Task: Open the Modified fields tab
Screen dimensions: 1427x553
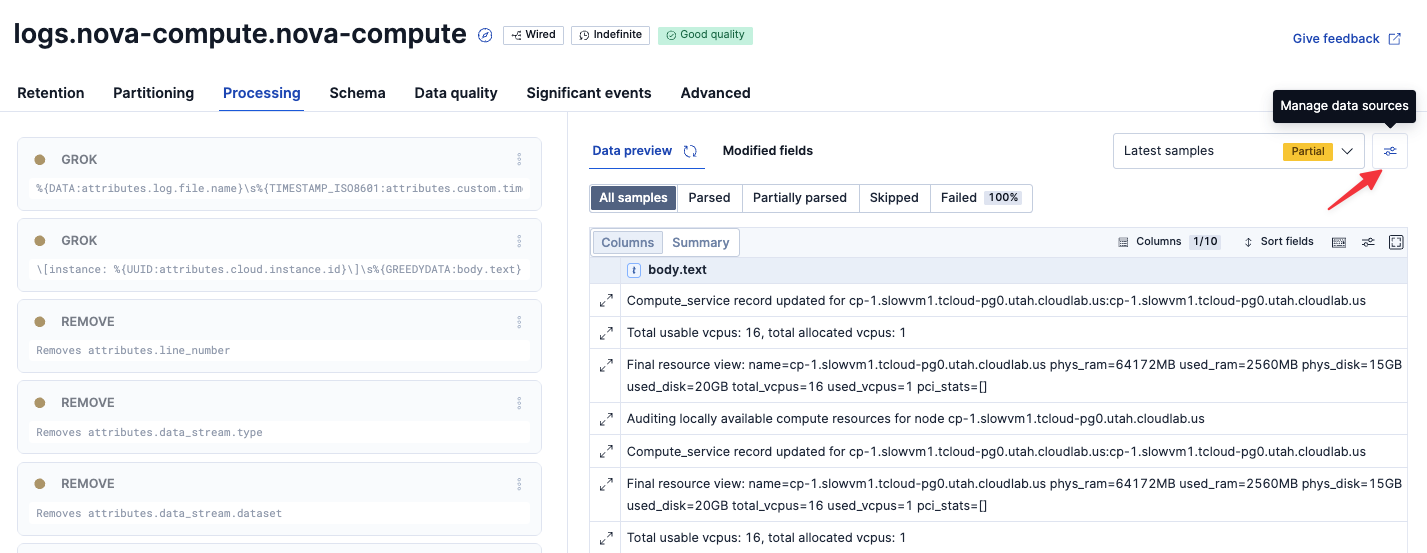Action: click(767, 151)
